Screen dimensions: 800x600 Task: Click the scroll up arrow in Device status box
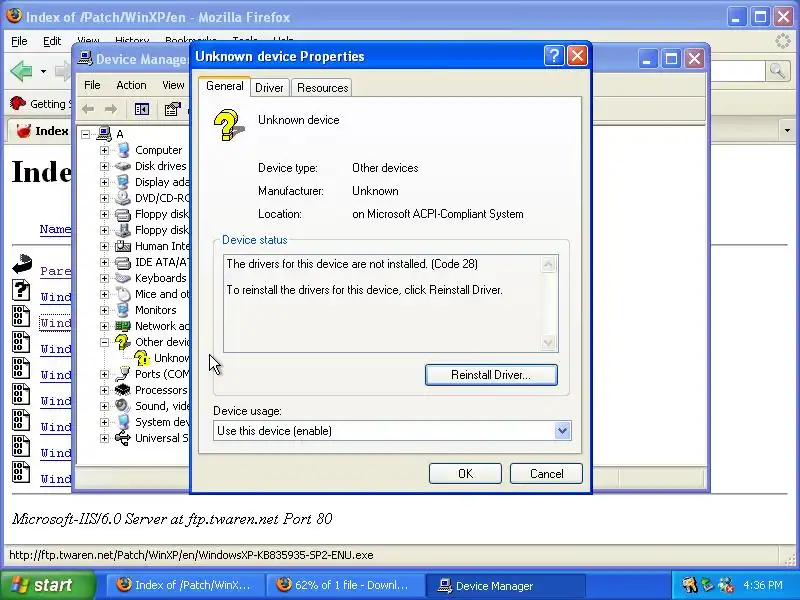548,264
